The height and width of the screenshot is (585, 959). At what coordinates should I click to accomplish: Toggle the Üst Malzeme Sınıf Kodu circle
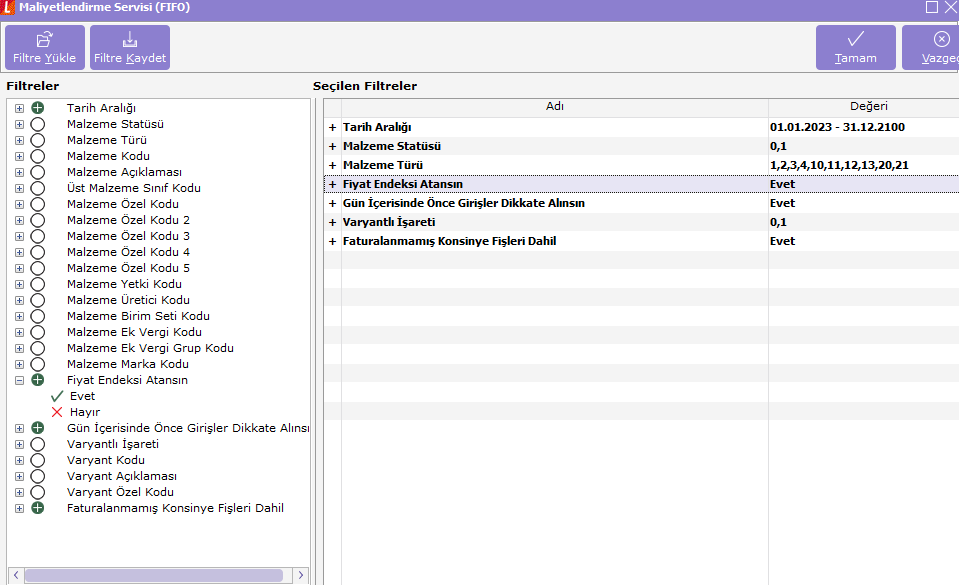38,188
